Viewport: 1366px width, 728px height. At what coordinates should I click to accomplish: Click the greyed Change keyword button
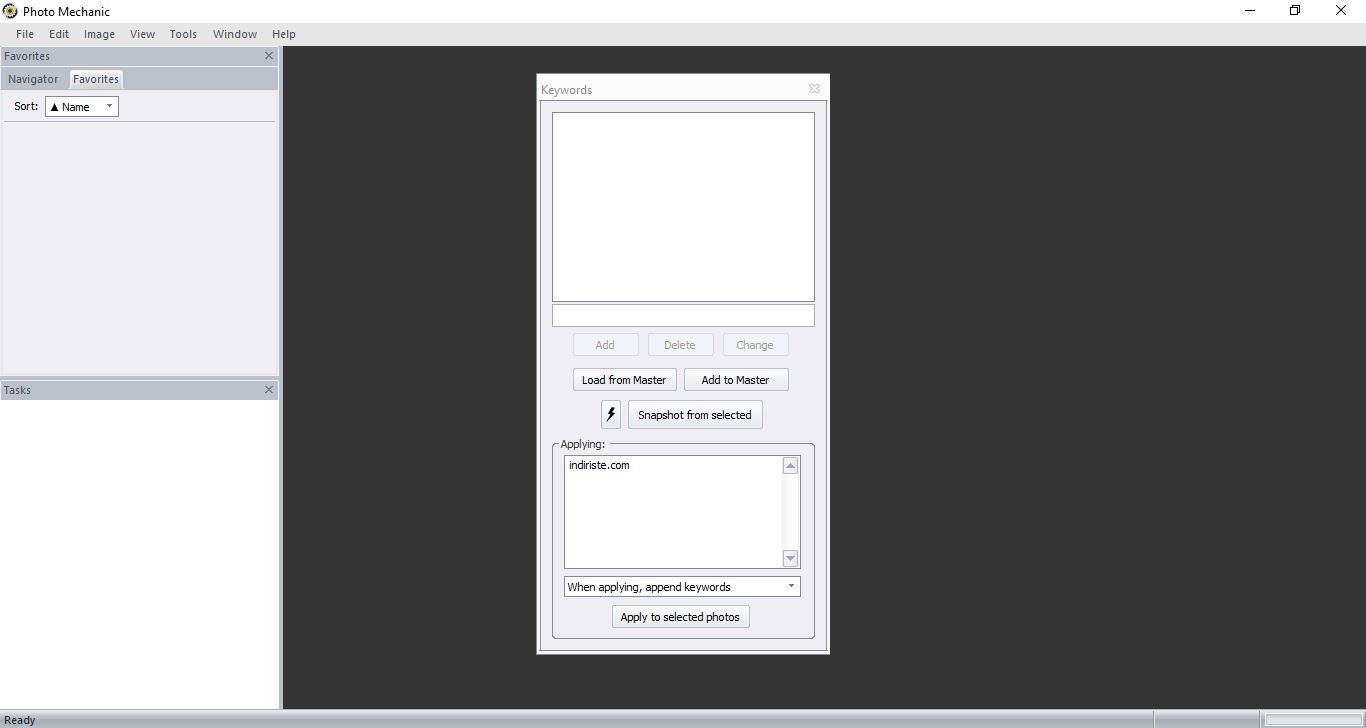pos(755,345)
